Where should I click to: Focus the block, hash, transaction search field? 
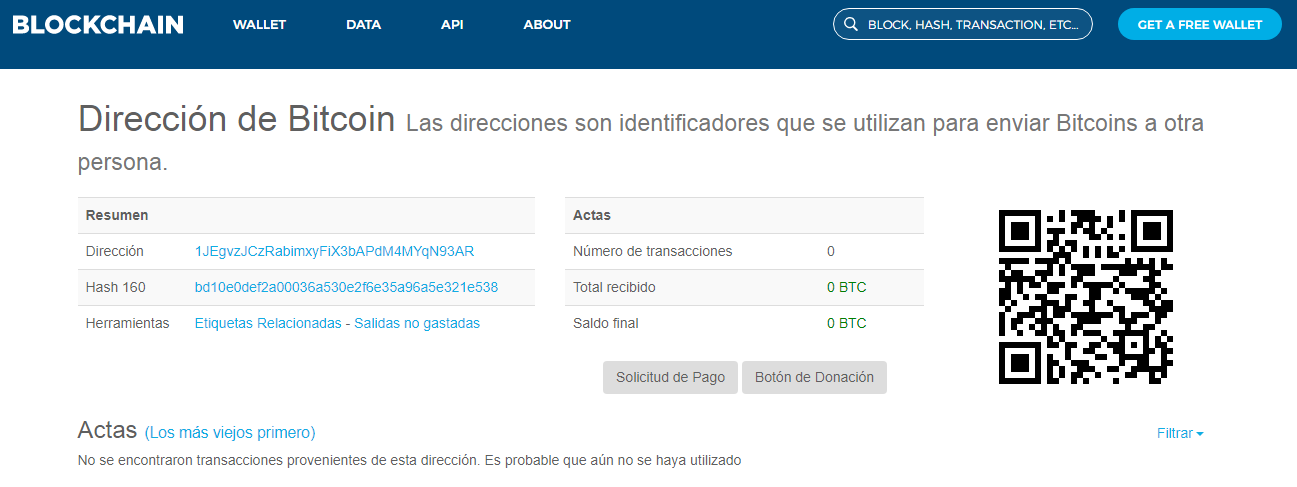coord(973,25)
